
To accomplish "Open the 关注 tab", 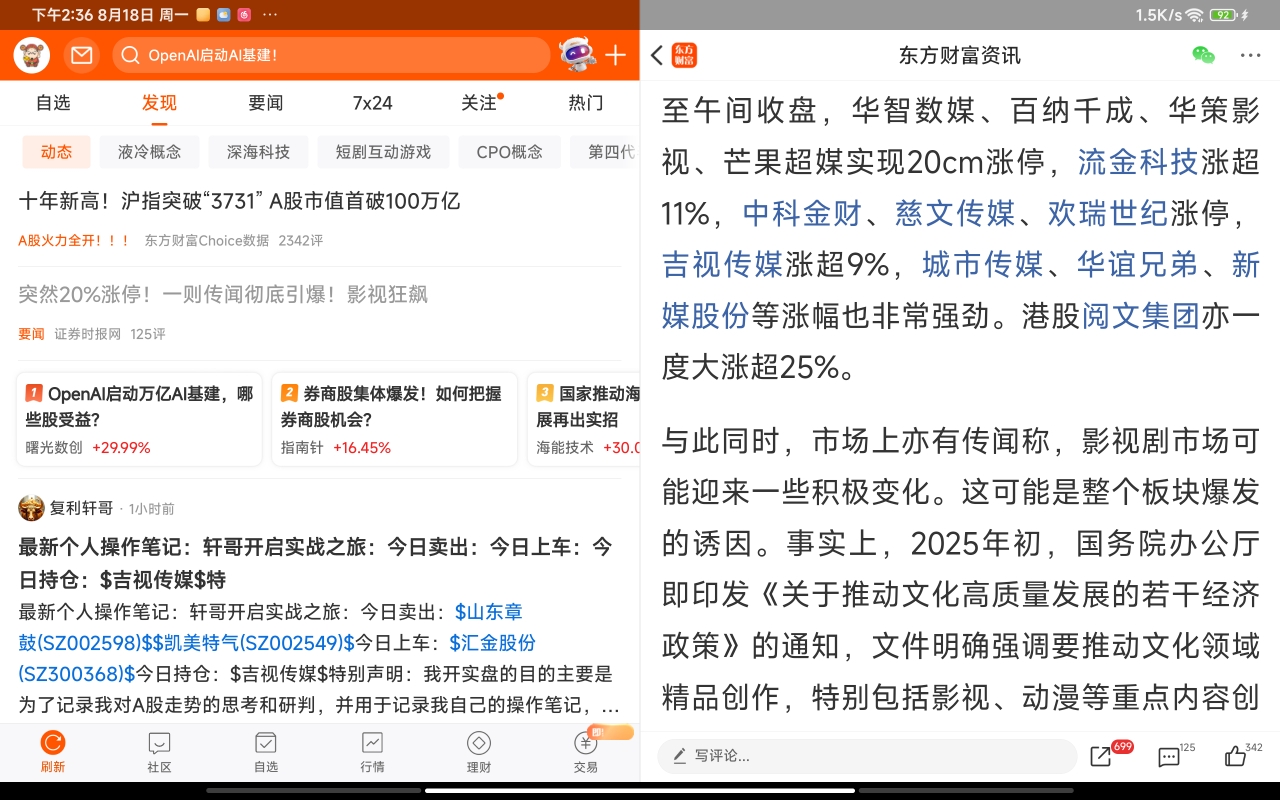I will click(479, 103).
